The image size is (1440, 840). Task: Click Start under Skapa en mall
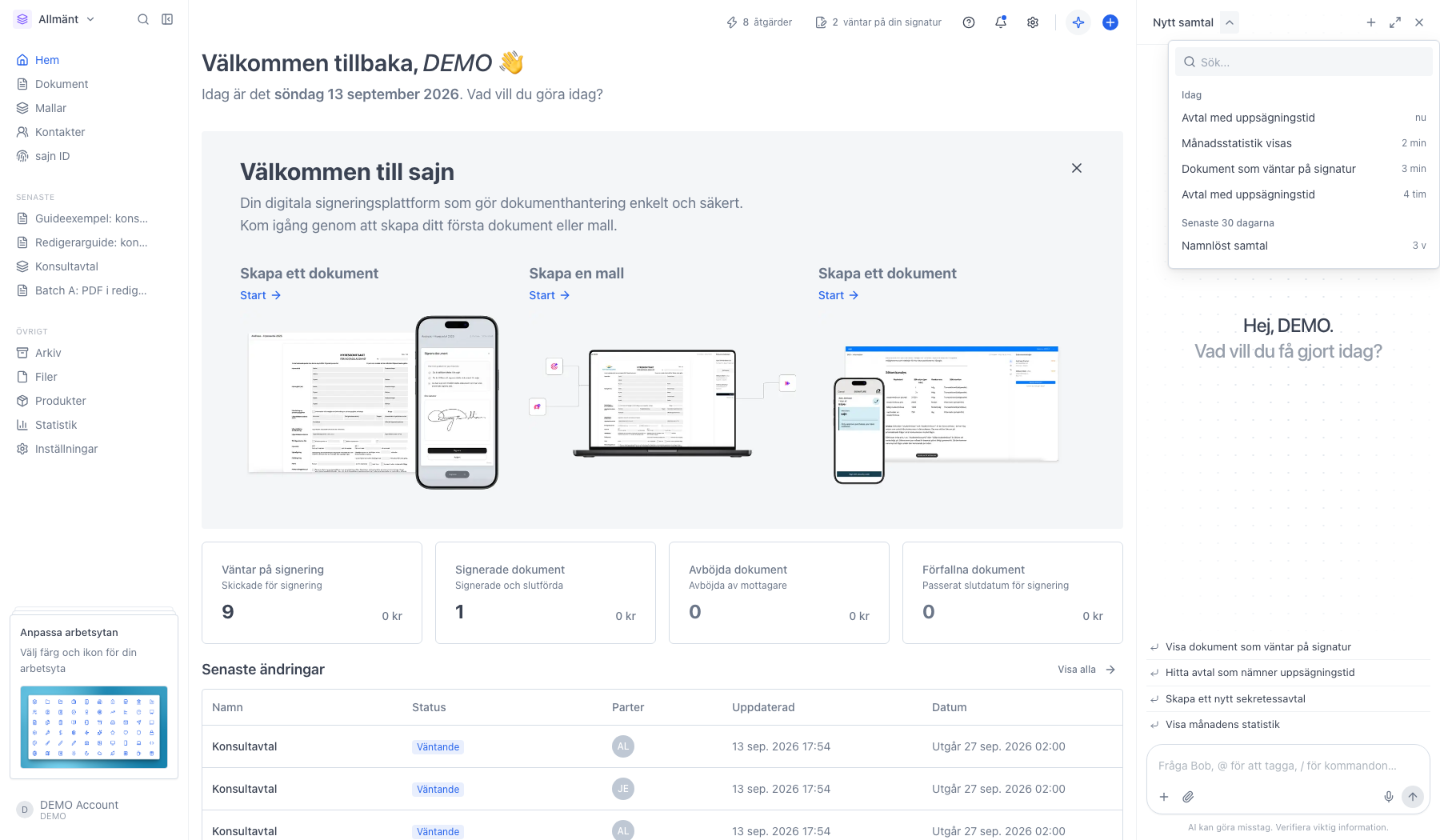550,295
